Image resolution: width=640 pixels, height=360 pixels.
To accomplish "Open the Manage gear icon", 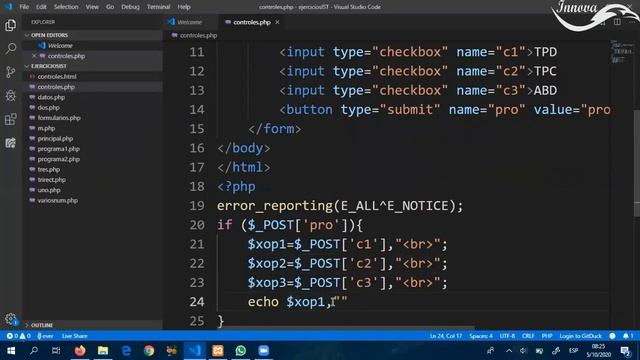I will click(x=11, y=319).
